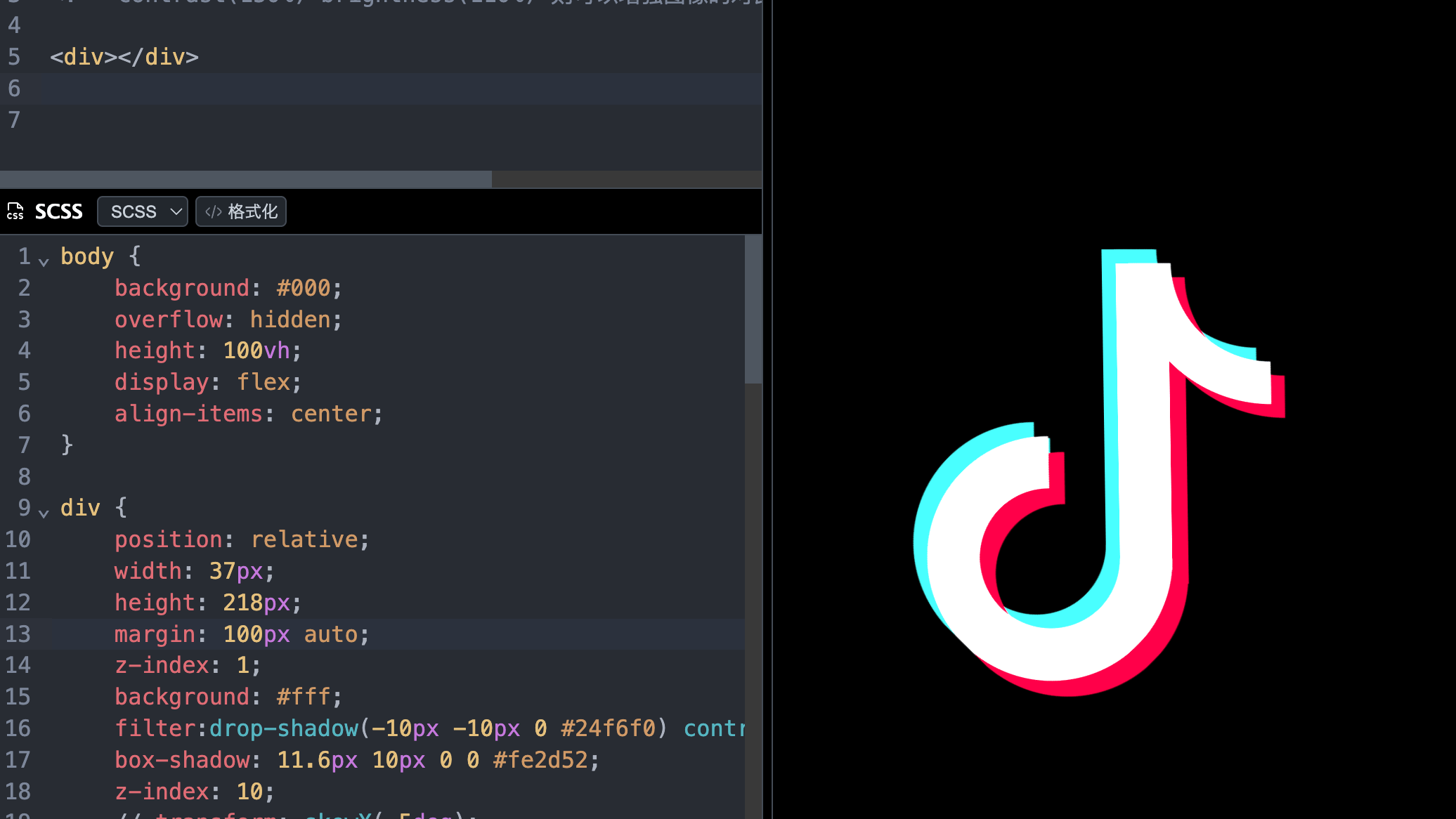Image resolution: width=1456 pixels, height=819 pixels.
Task: Click the 'overflow: hidden;' line
Action: pos(228,320)
